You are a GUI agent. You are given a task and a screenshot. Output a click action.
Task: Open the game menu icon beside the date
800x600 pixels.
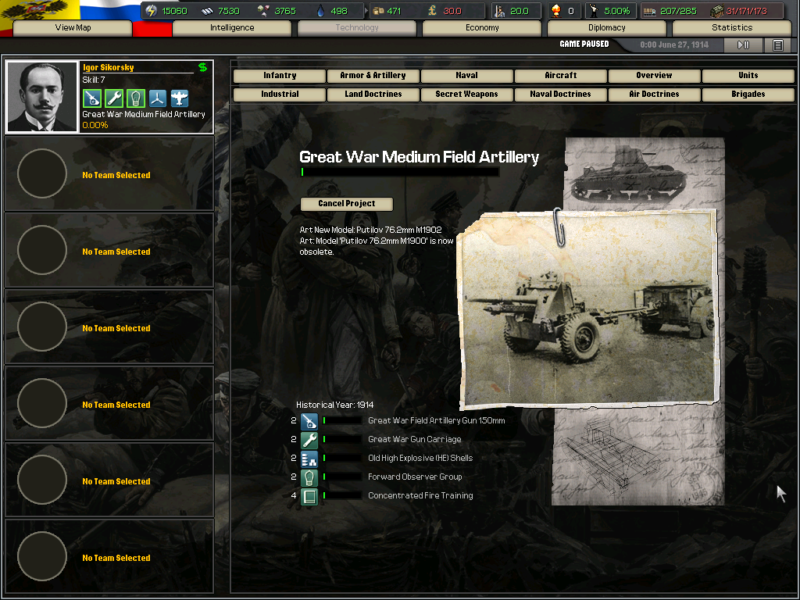tap(778, 45)
